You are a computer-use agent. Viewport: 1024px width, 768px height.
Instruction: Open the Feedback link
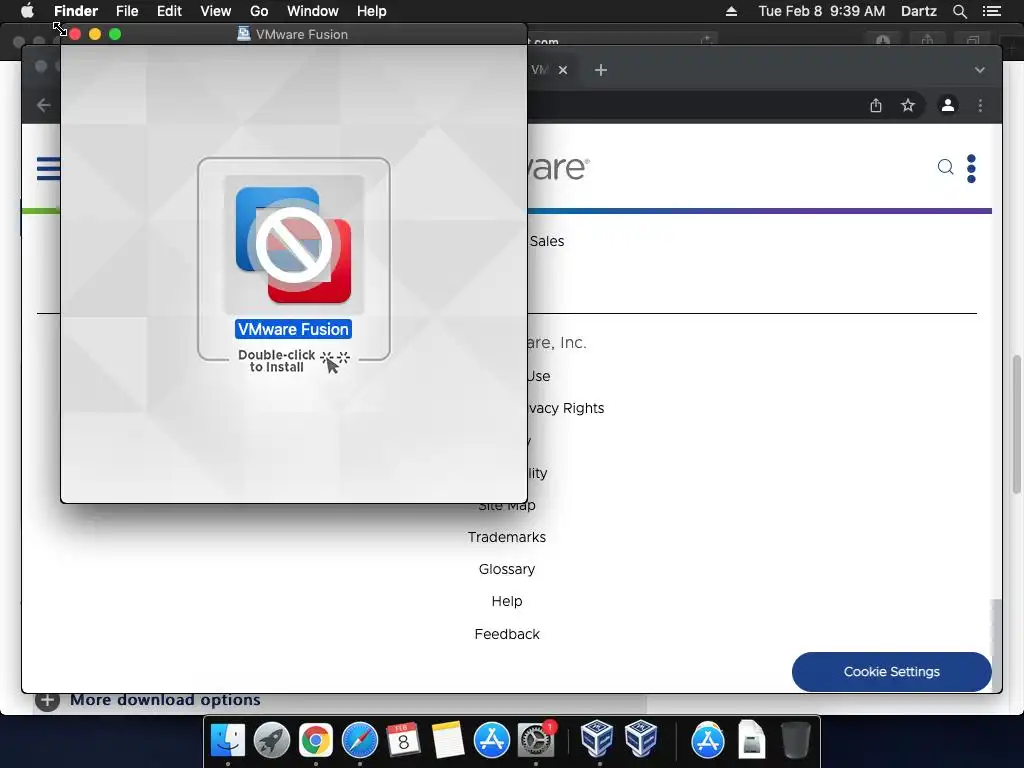click(507, 634)
